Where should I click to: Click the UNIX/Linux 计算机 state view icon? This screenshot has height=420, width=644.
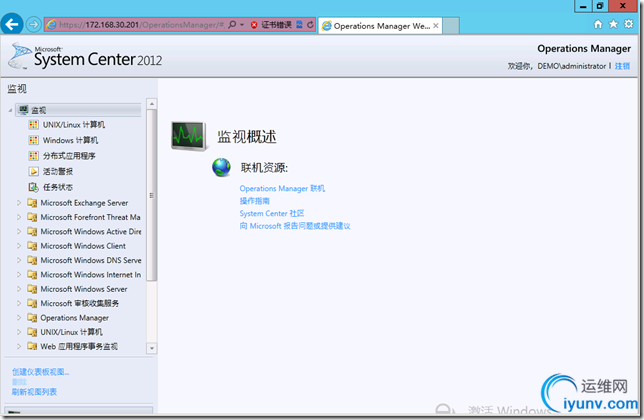[34, 124]
